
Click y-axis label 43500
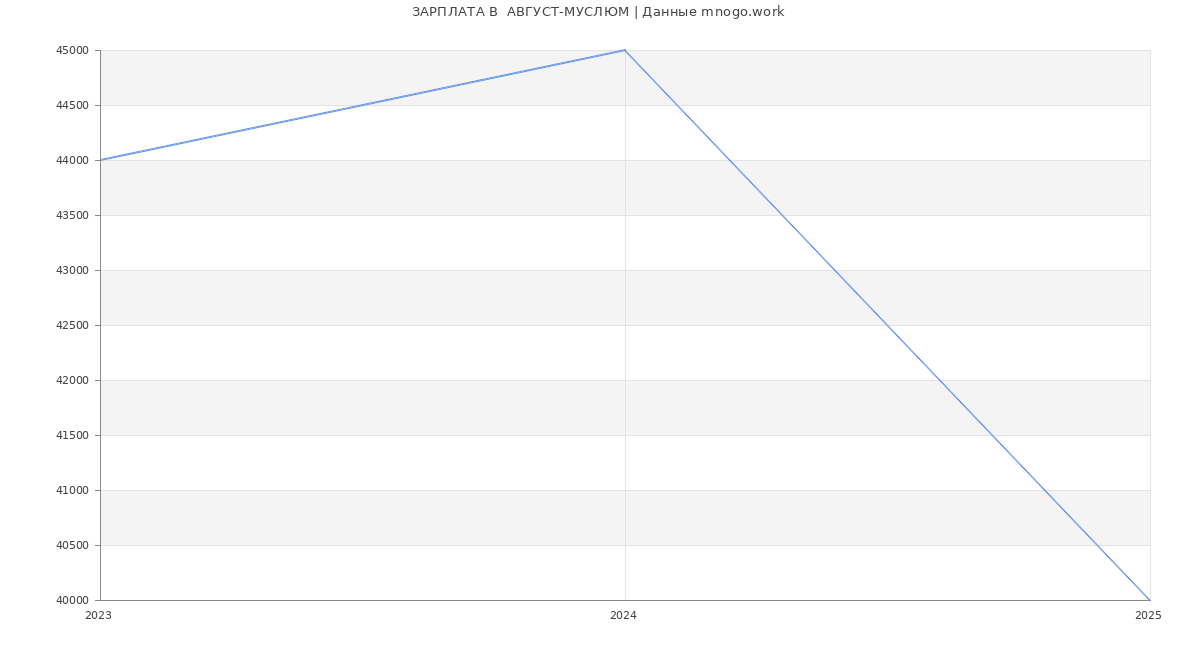tap(73, 215)
